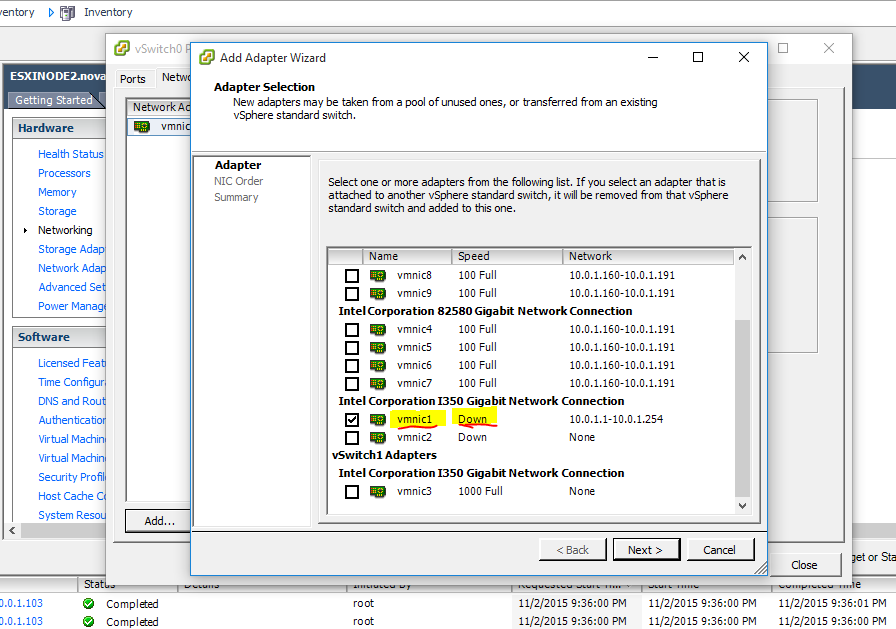Check the vmnic4 adapter checkbox

(352, 330)
